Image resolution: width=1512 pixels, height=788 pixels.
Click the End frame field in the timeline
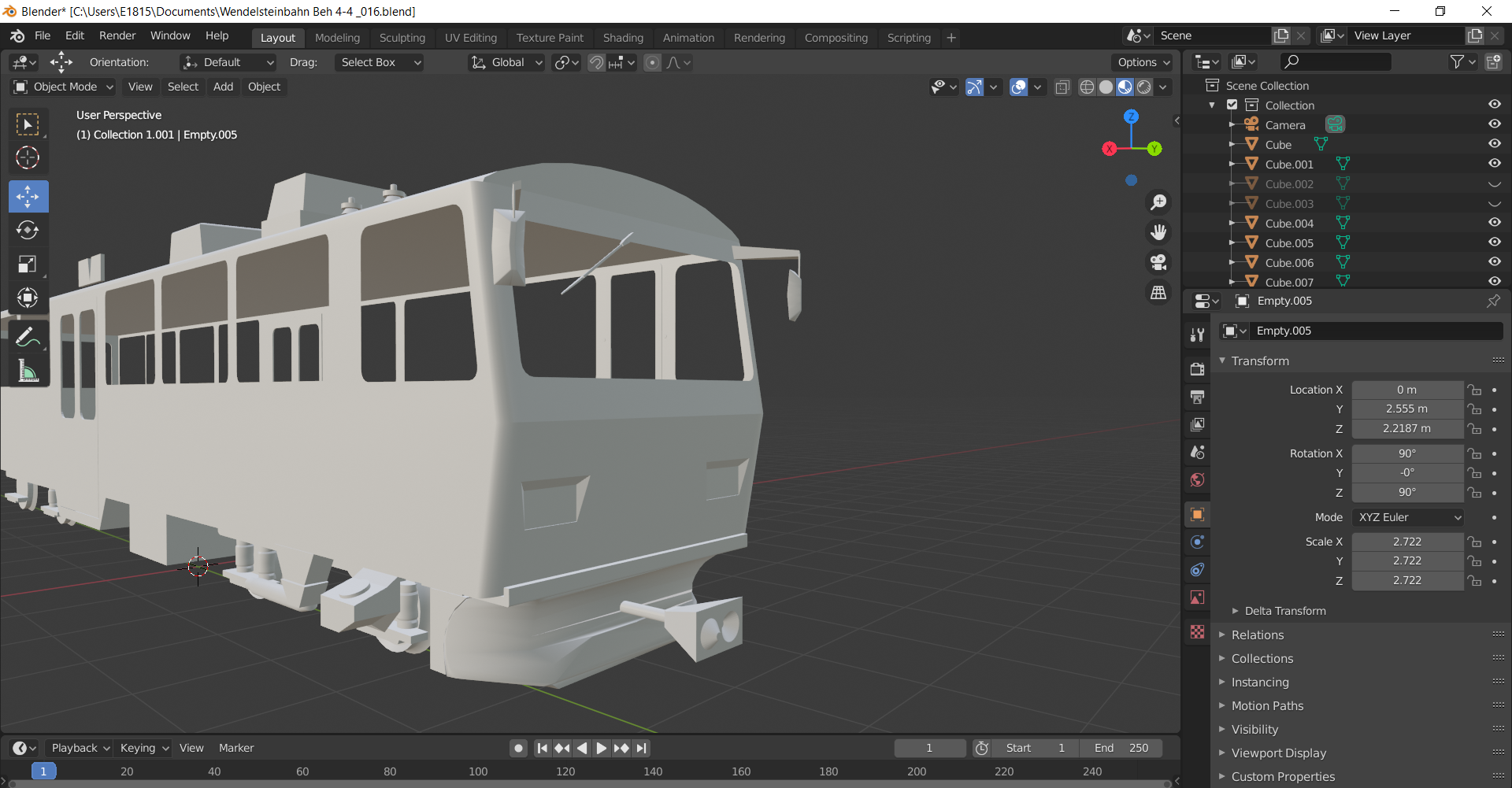1121,748
